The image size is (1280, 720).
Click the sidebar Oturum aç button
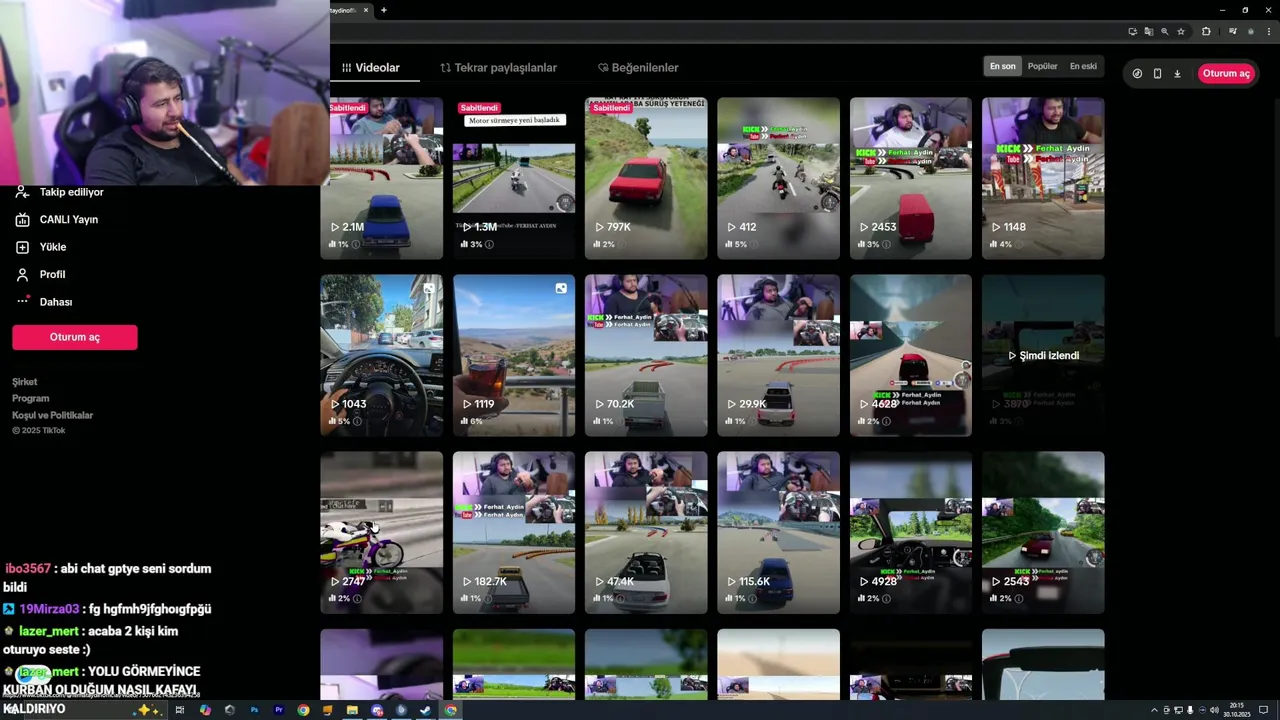(75, 337)
